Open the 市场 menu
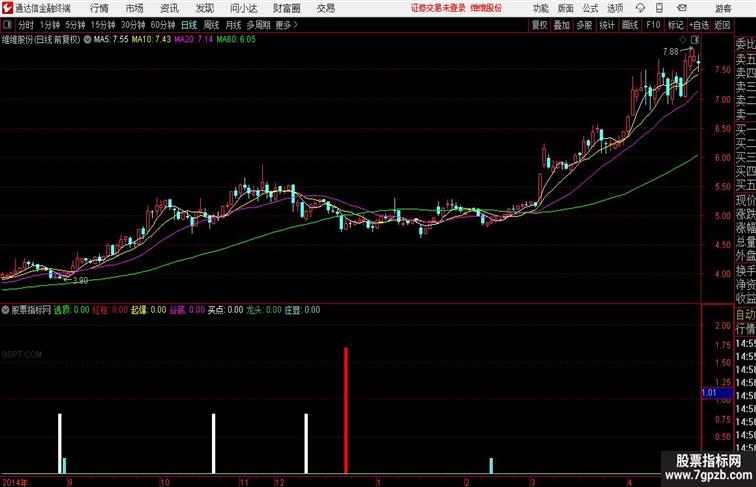The image size is (756, 487). (134, 8)
